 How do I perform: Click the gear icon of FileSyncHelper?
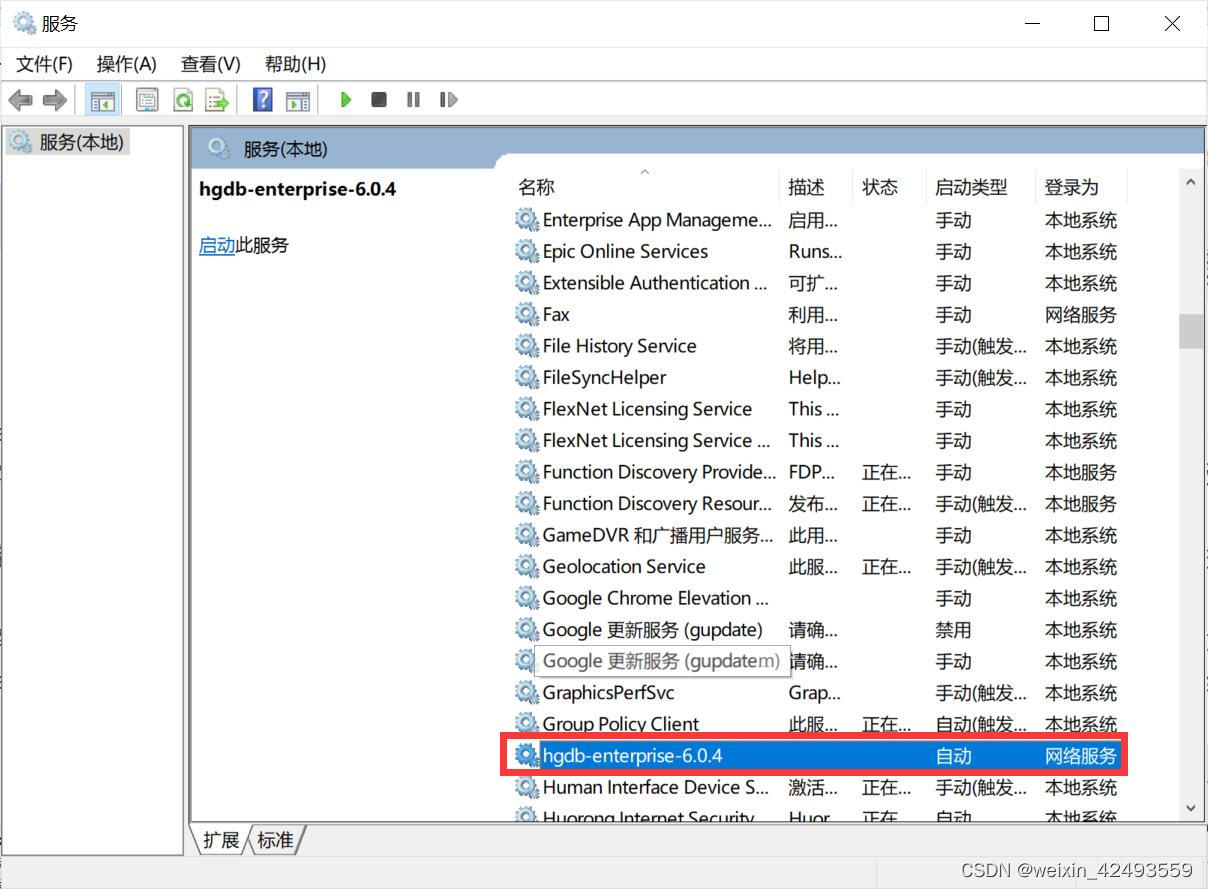[x=526, y=377]
